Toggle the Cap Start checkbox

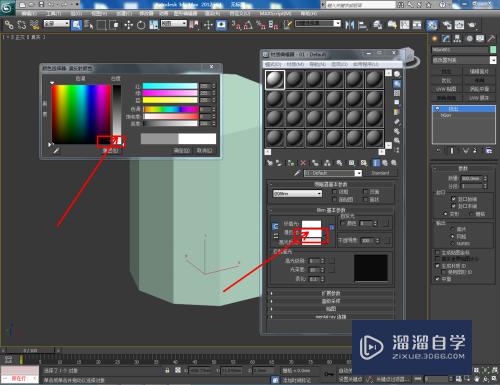coord(454,199)
